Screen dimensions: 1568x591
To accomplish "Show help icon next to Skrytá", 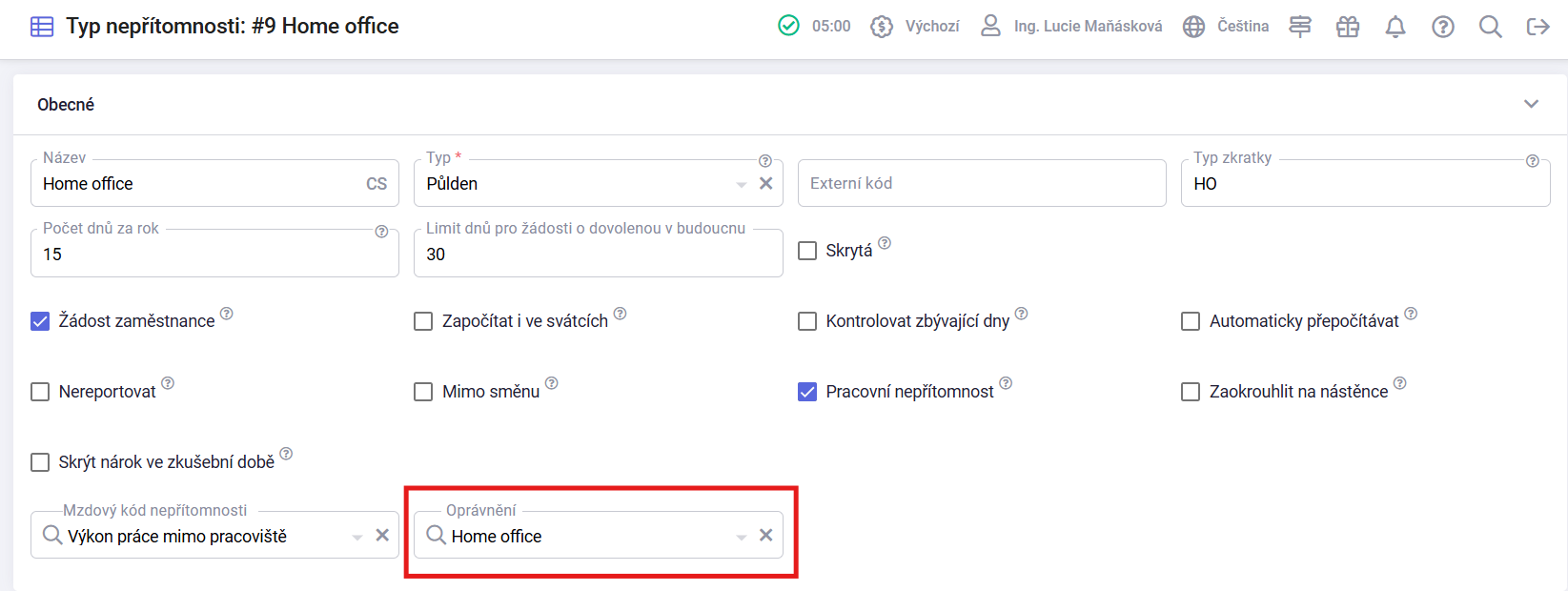I will coord(885,243).
